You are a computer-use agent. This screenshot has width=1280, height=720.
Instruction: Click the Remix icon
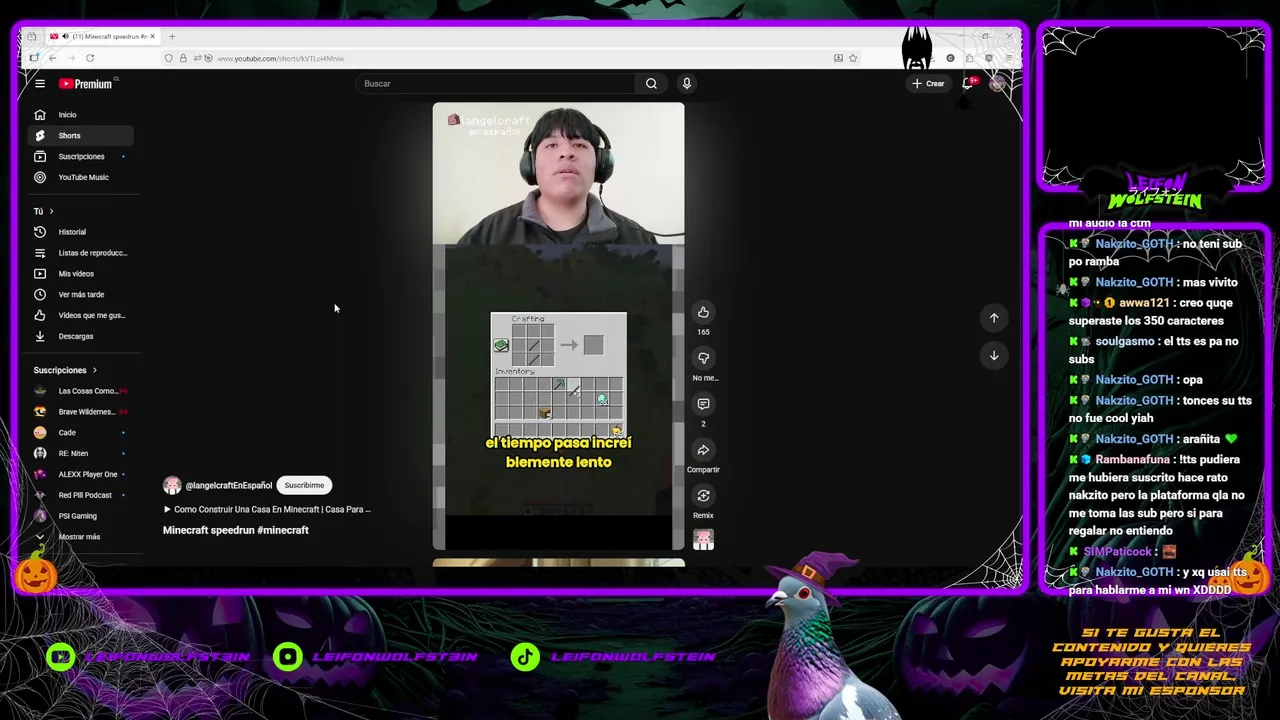coord(703,496)
